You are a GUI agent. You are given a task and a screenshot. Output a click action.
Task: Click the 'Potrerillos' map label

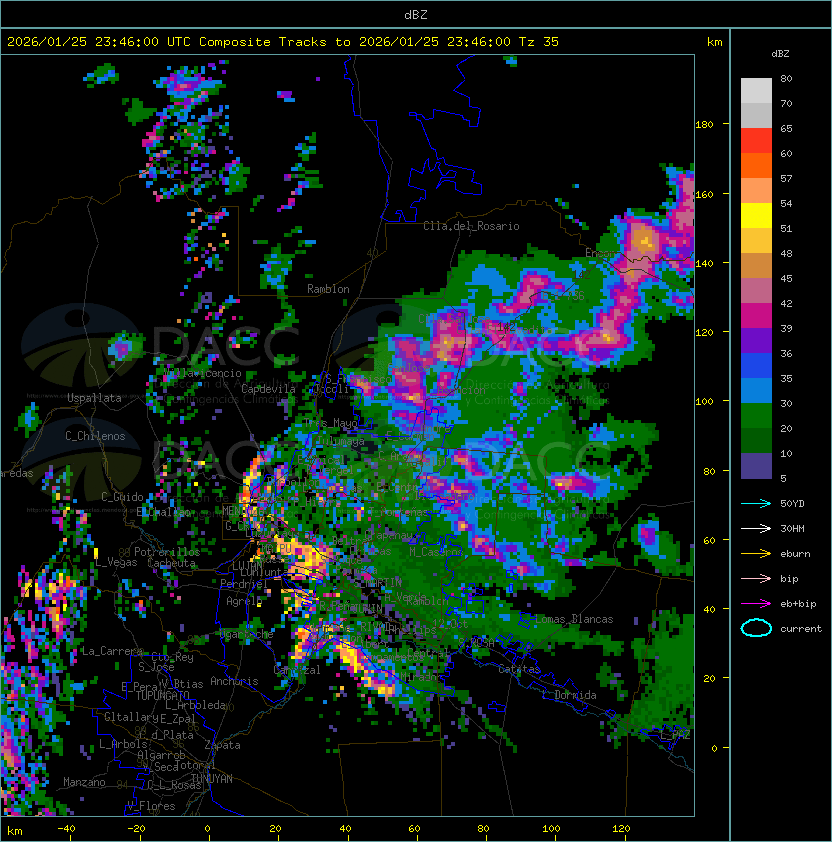167,552
